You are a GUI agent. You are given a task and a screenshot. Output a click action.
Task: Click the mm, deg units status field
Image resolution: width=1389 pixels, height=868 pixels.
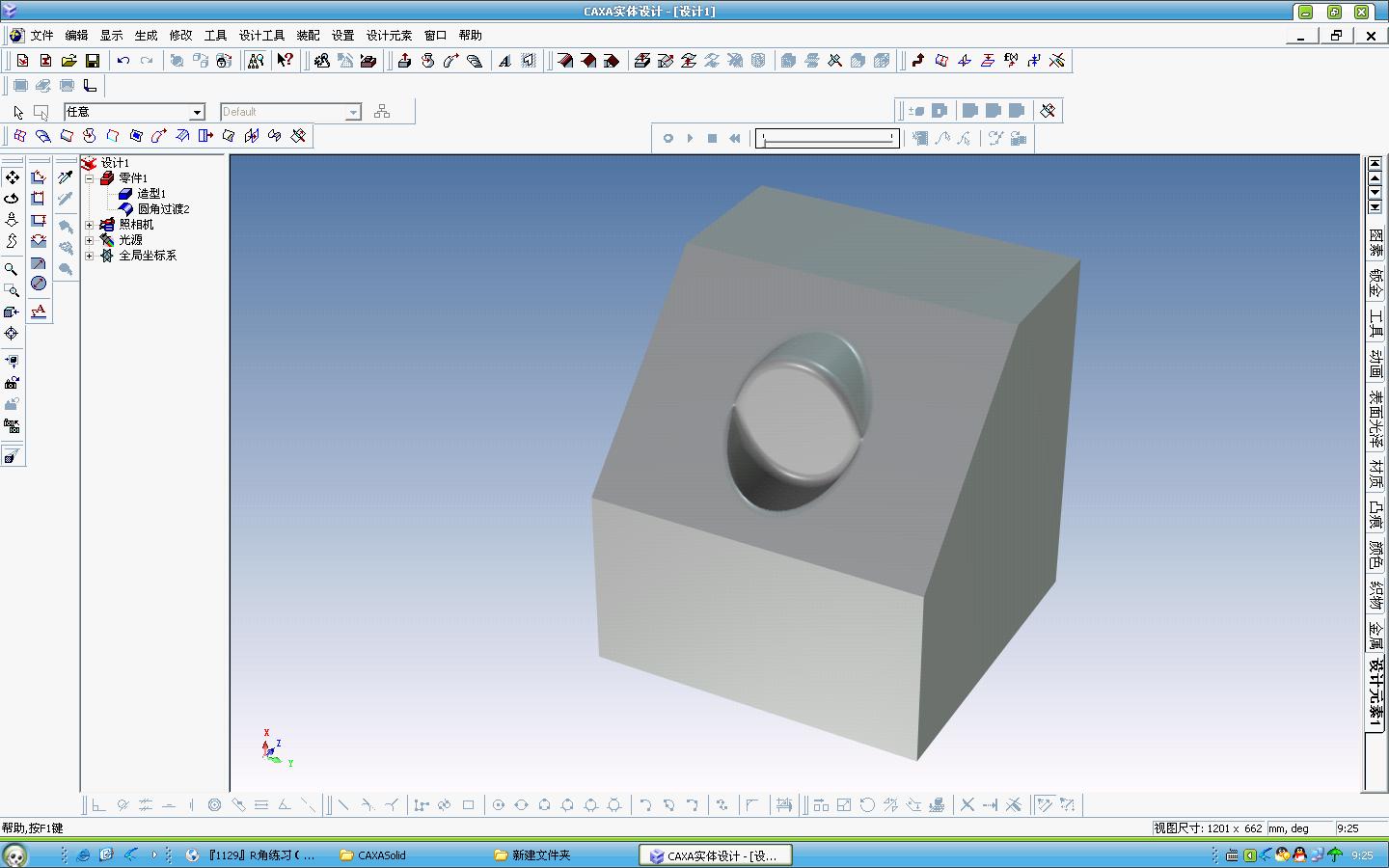click(x=1298, y=828)
